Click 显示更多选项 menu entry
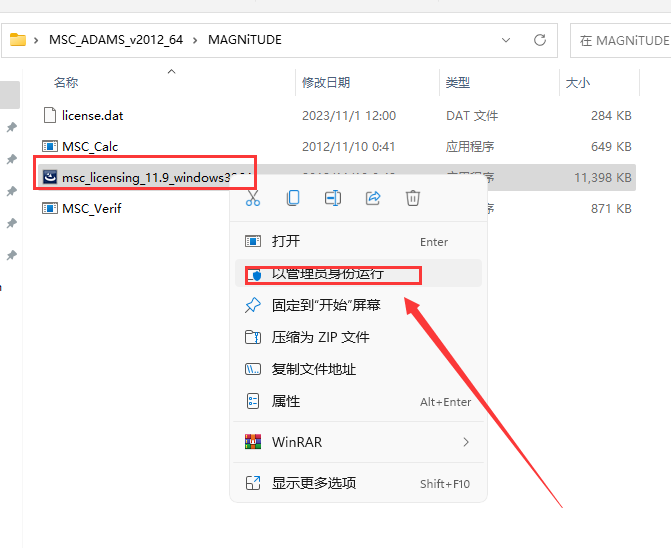This screenshot has width=671, height=548. click(x=358, y=483)
